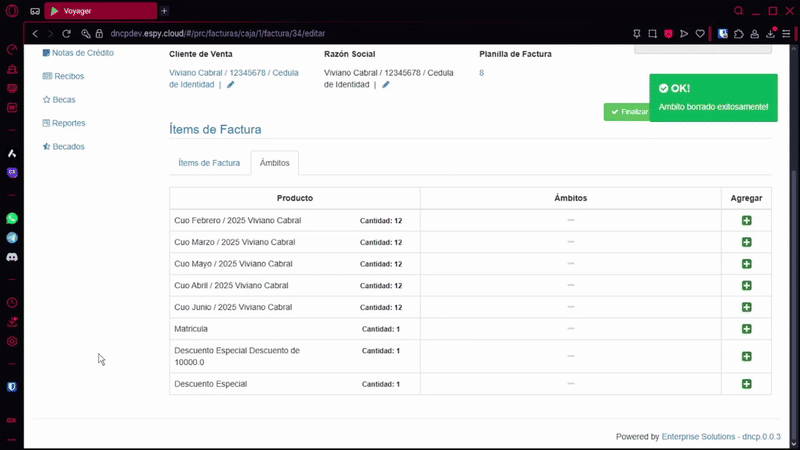Viewport: 800px width, 450px height.
Task: Open Planilla de Factura link 8
Action: tap(481, 73)
